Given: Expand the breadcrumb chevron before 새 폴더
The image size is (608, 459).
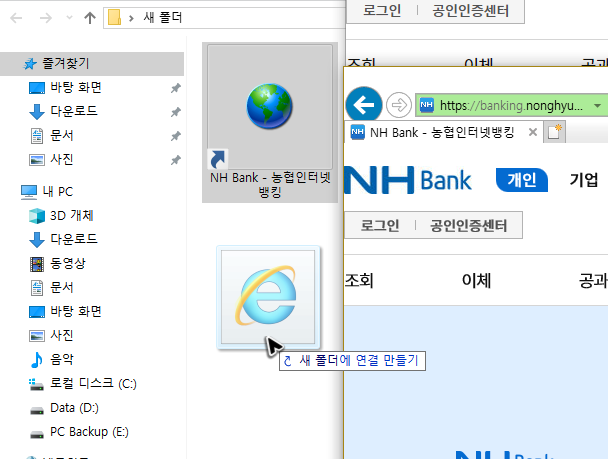Looking at the screenshot, I should coord(131,18).
